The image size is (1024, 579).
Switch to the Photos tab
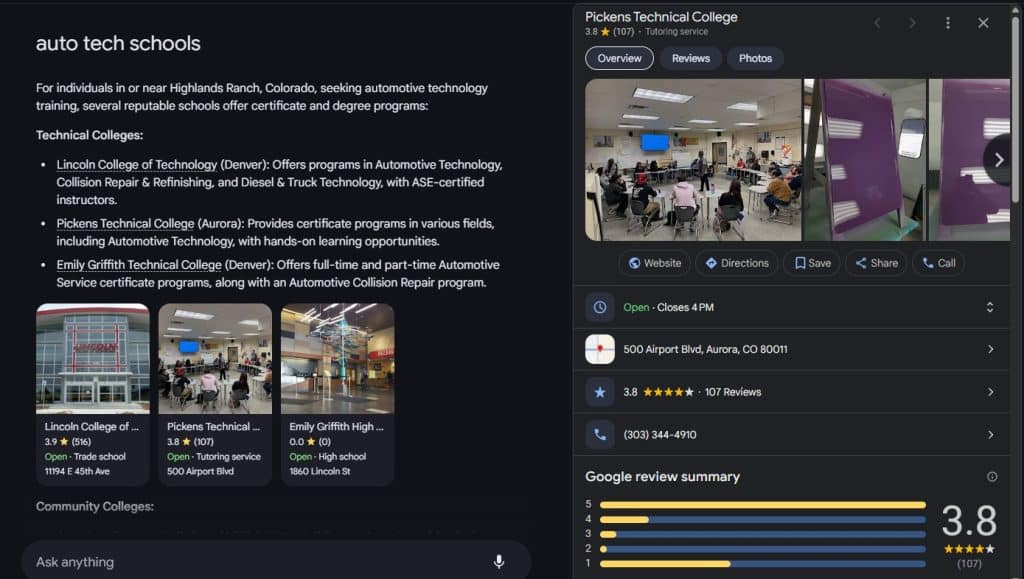(755, 58)
